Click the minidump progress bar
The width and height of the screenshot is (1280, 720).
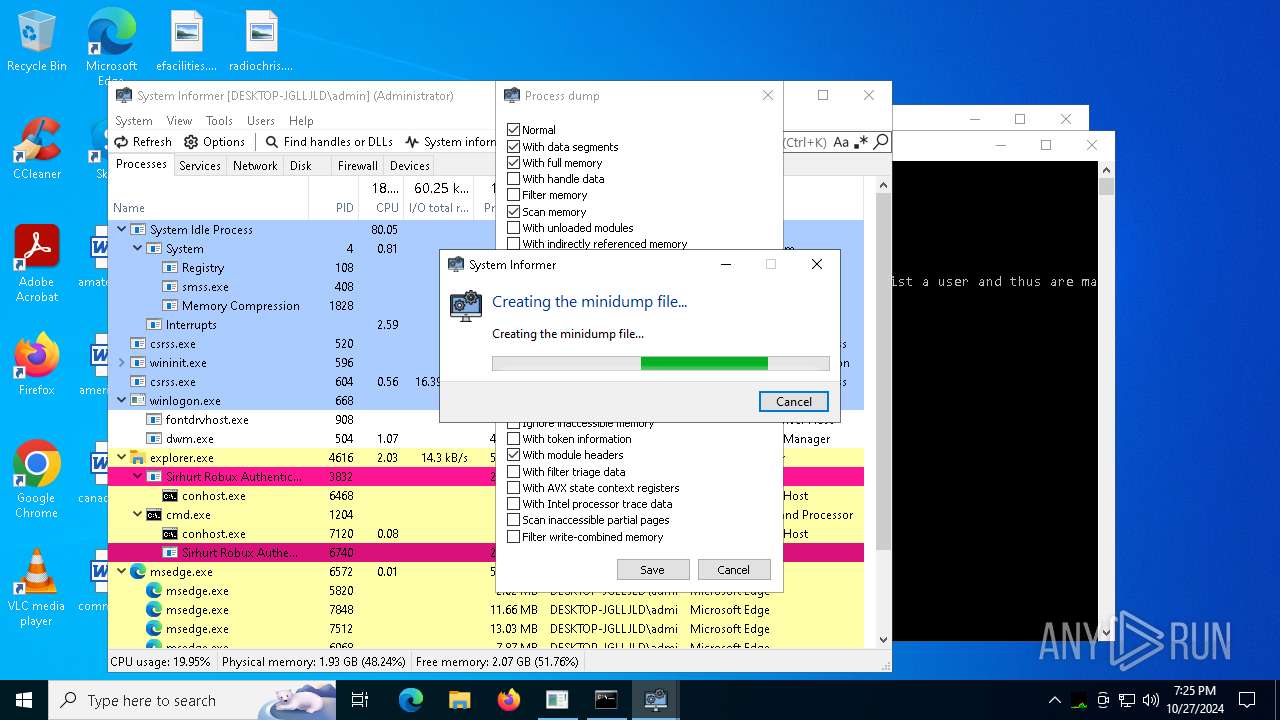pos(661,364)
